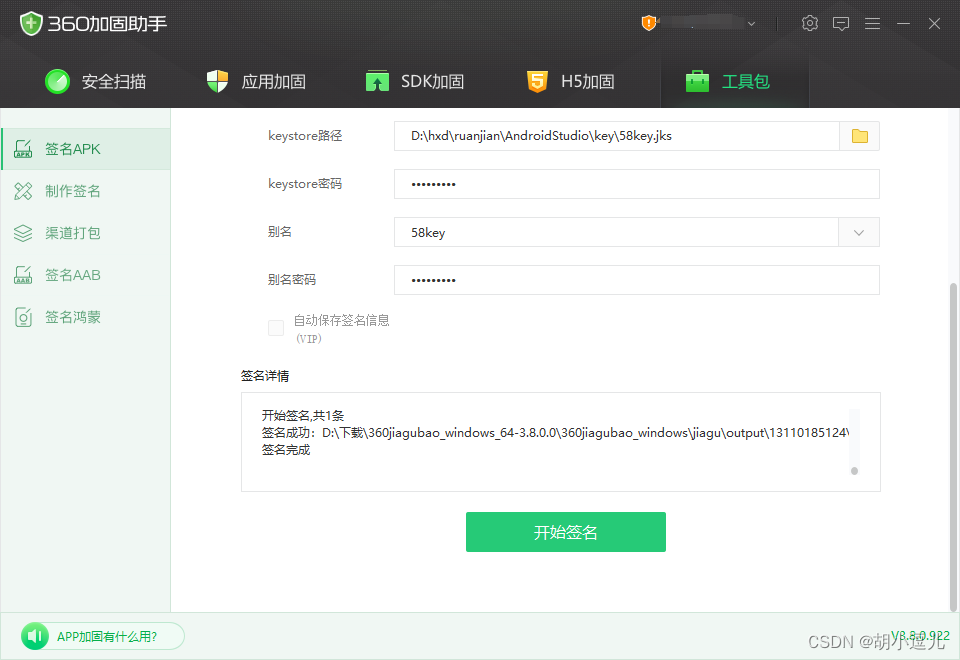Click the 签名详情 heading
Image resolution: width=960 pixels, height=660 pixels.
click(265, 376)
